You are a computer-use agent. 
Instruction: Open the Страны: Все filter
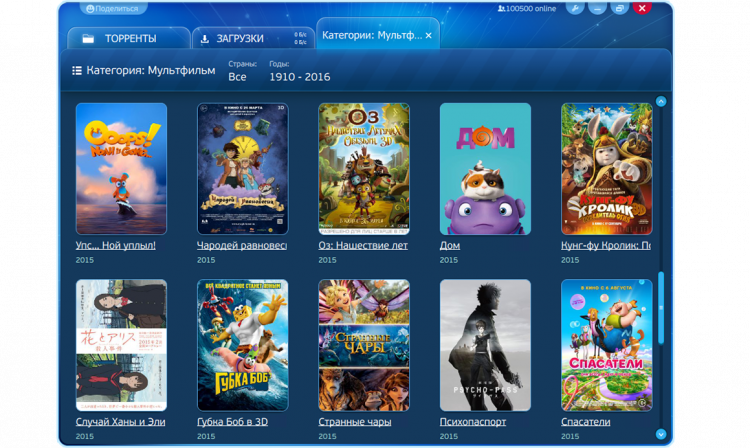point(242,71)
